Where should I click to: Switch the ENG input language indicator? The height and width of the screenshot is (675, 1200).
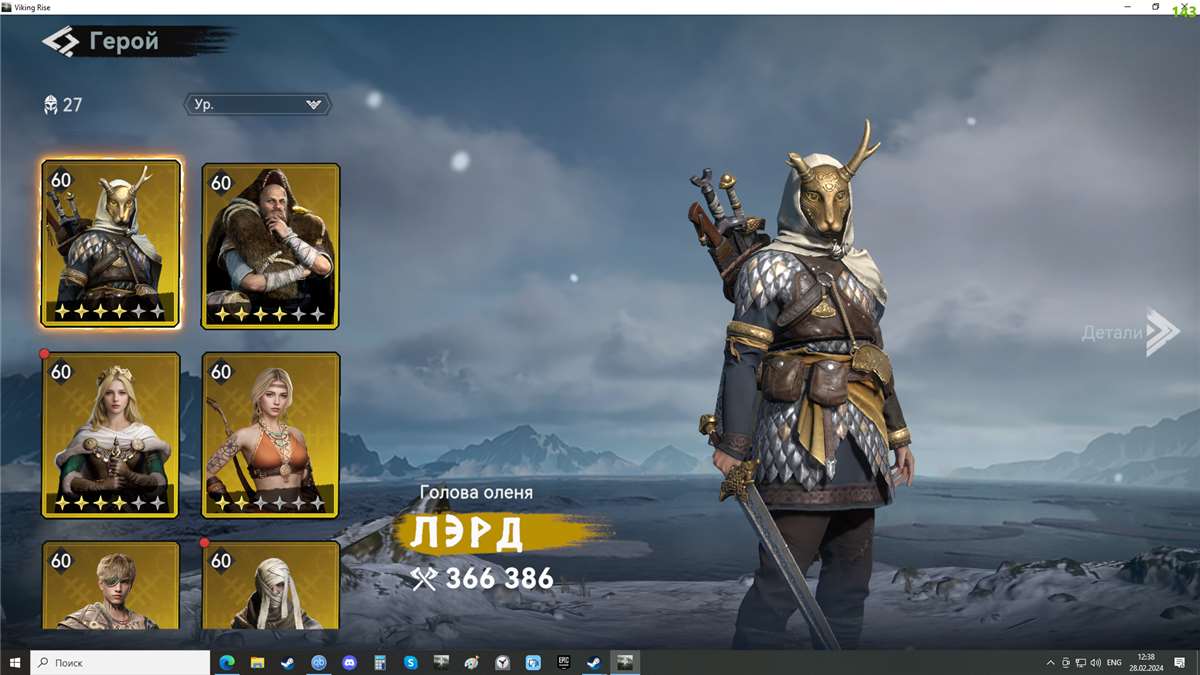(1115, 662)
